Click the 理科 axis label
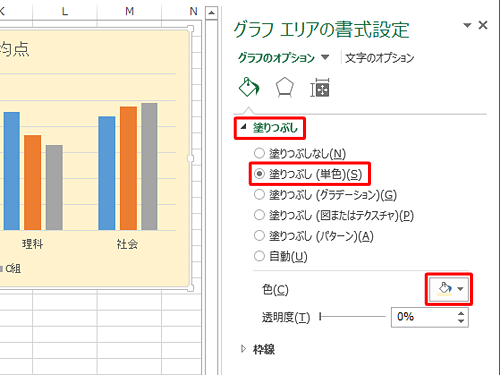The image size is (500, 375). tap(32, 244)
